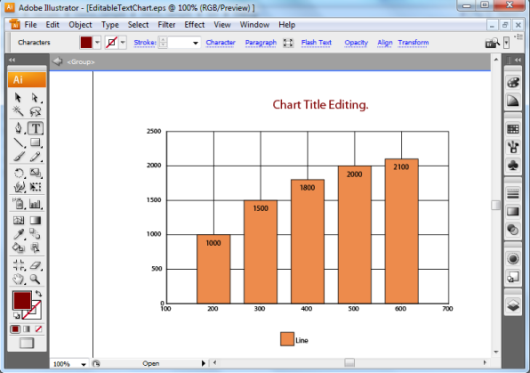Click the large Fill swatch in toolbox
The width and height of the screenshot is (530, 373).
(22, 300)
